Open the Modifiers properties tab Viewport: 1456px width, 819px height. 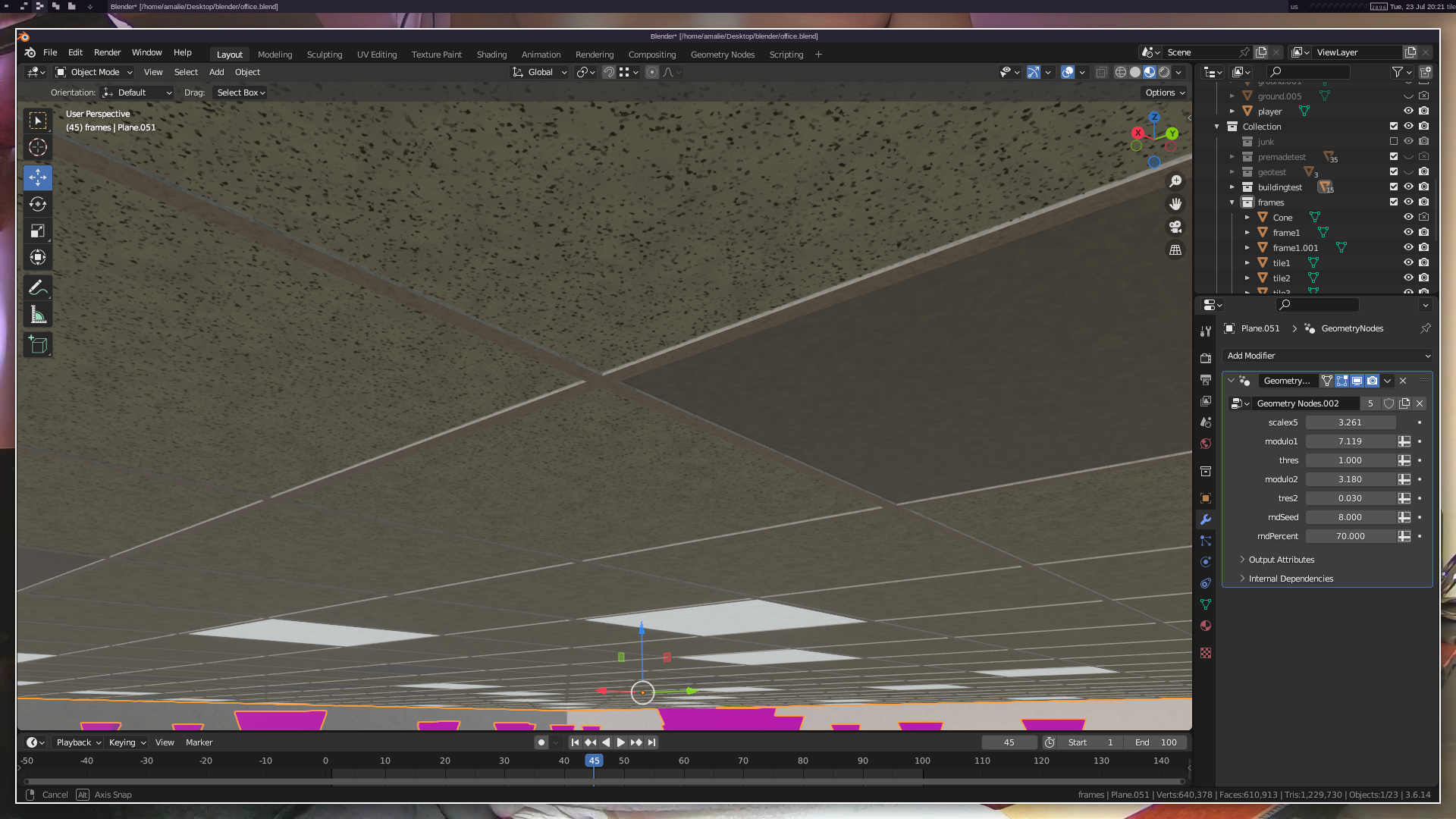pyautogui.click(x=1206, y=519)
